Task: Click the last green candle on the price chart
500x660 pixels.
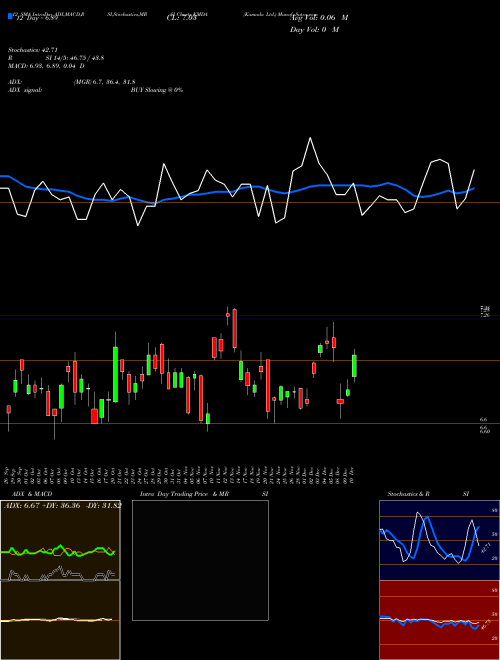Action: (x=354, y=366)
